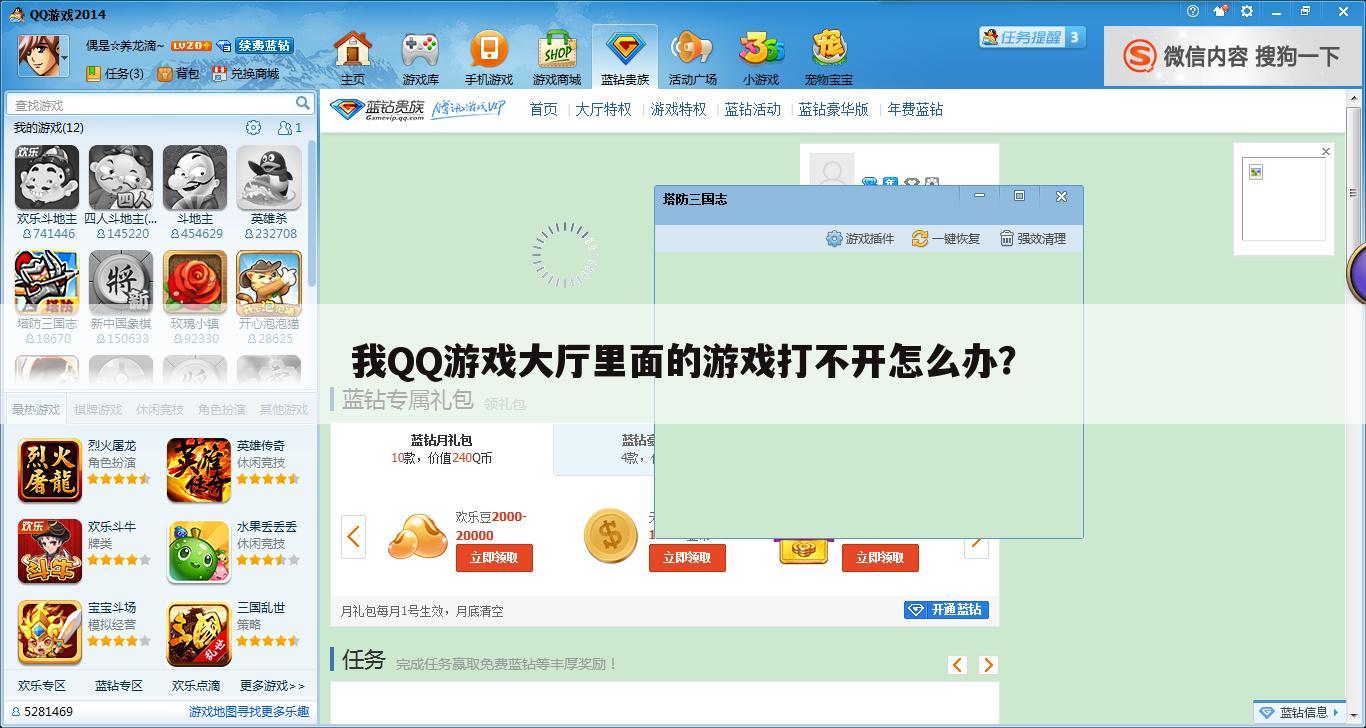Open 大厅特权 nav item
The height and width of the screenshot is (728, 1366).
click(x=603, y=109)
